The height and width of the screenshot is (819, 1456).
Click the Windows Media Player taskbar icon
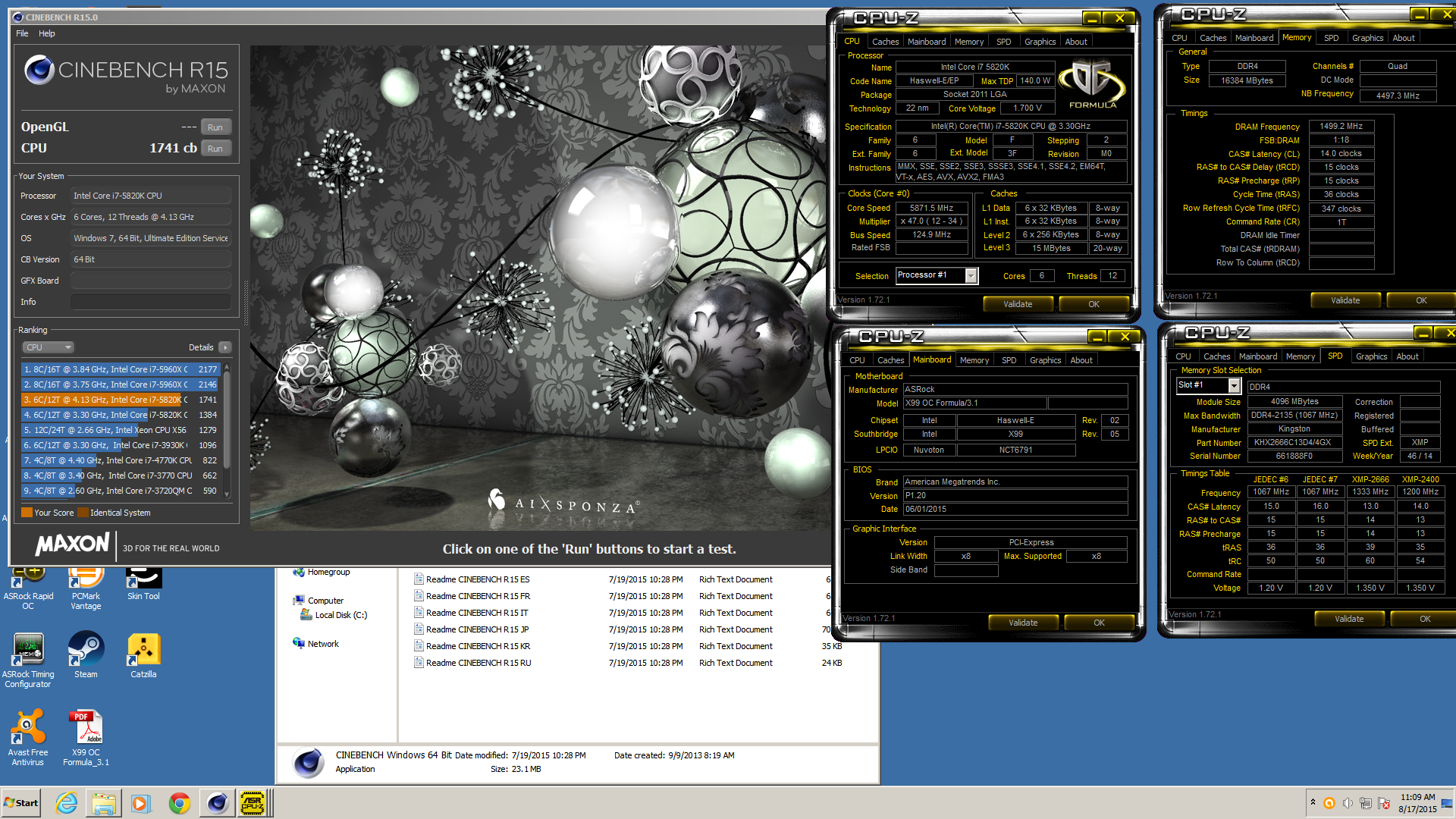[141, 803]
